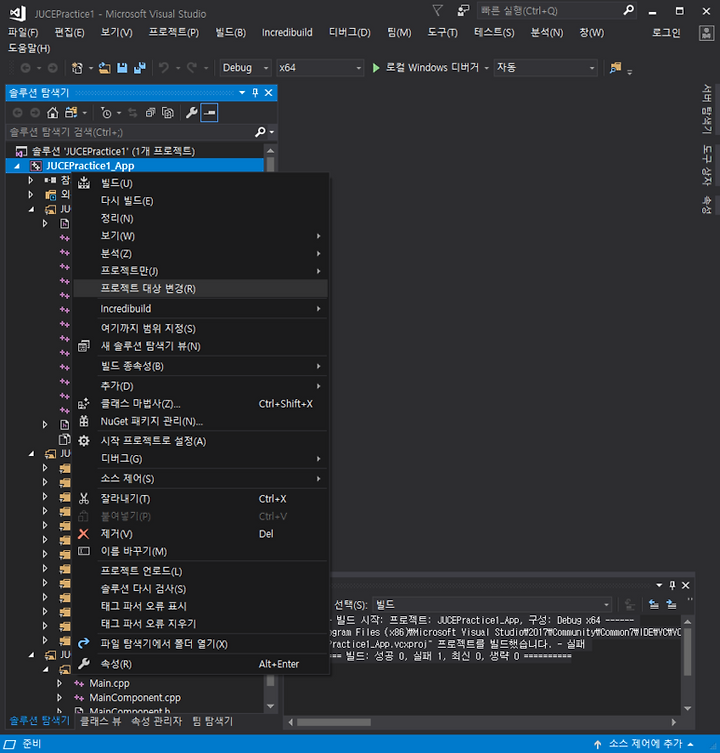This screenshot has width=720, height=753.
Task: Open Solution Explorer window options dropdown arrow
Action: [x=242, y=92]
